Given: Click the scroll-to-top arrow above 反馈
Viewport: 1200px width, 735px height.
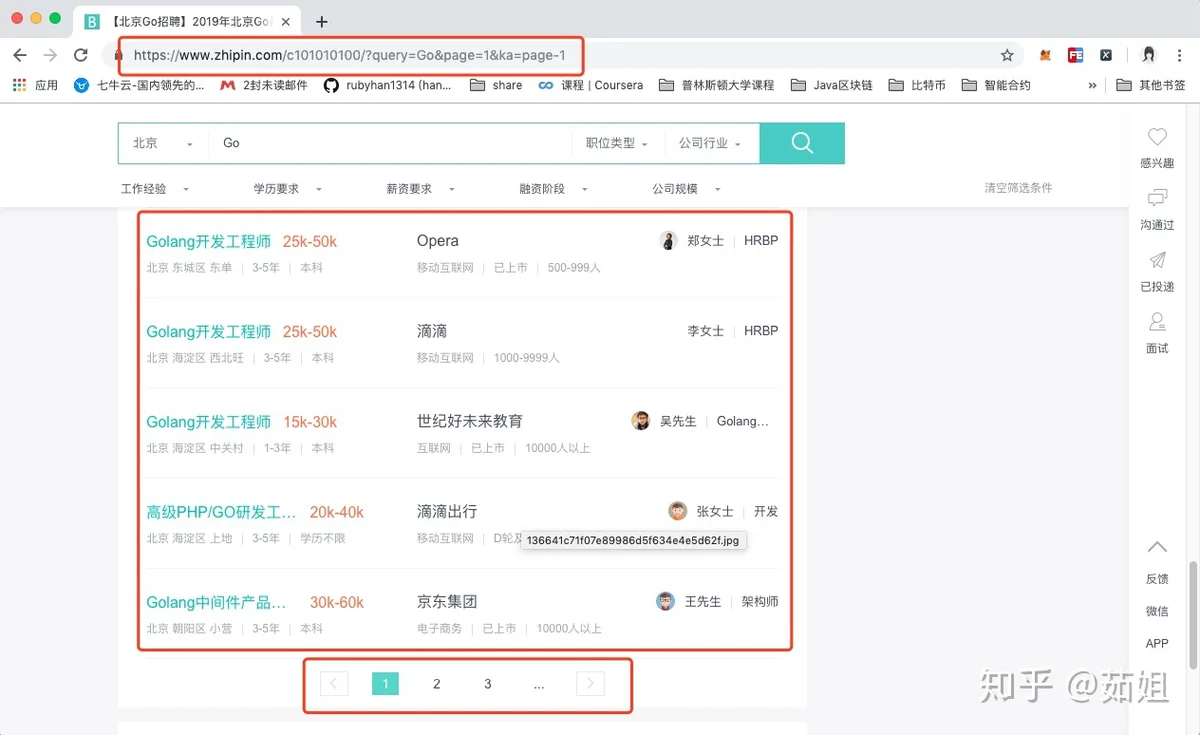Looking at the screenshot, I should 1157,547.
